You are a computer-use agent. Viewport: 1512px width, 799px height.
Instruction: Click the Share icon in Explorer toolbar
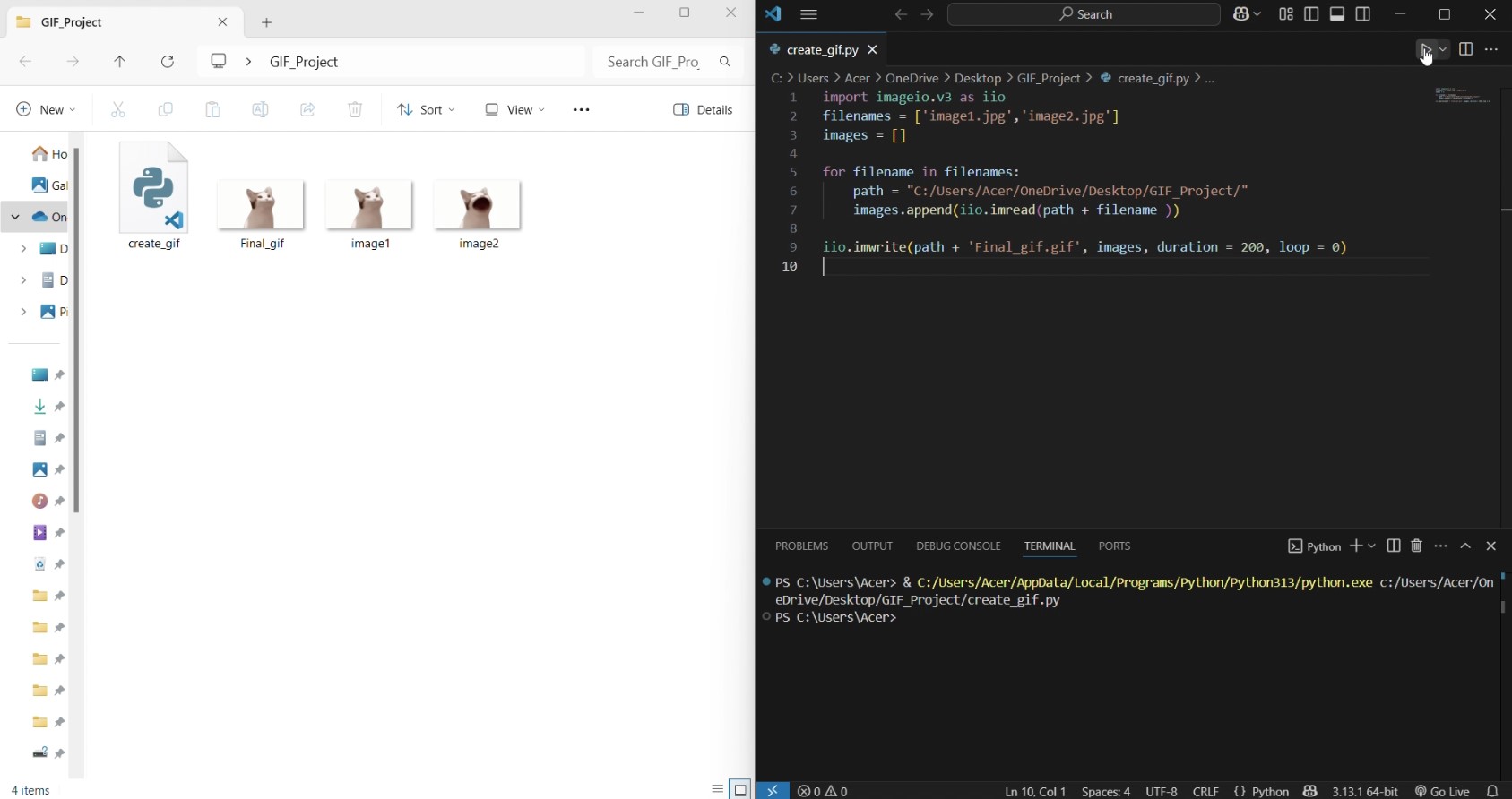(307, 109)
